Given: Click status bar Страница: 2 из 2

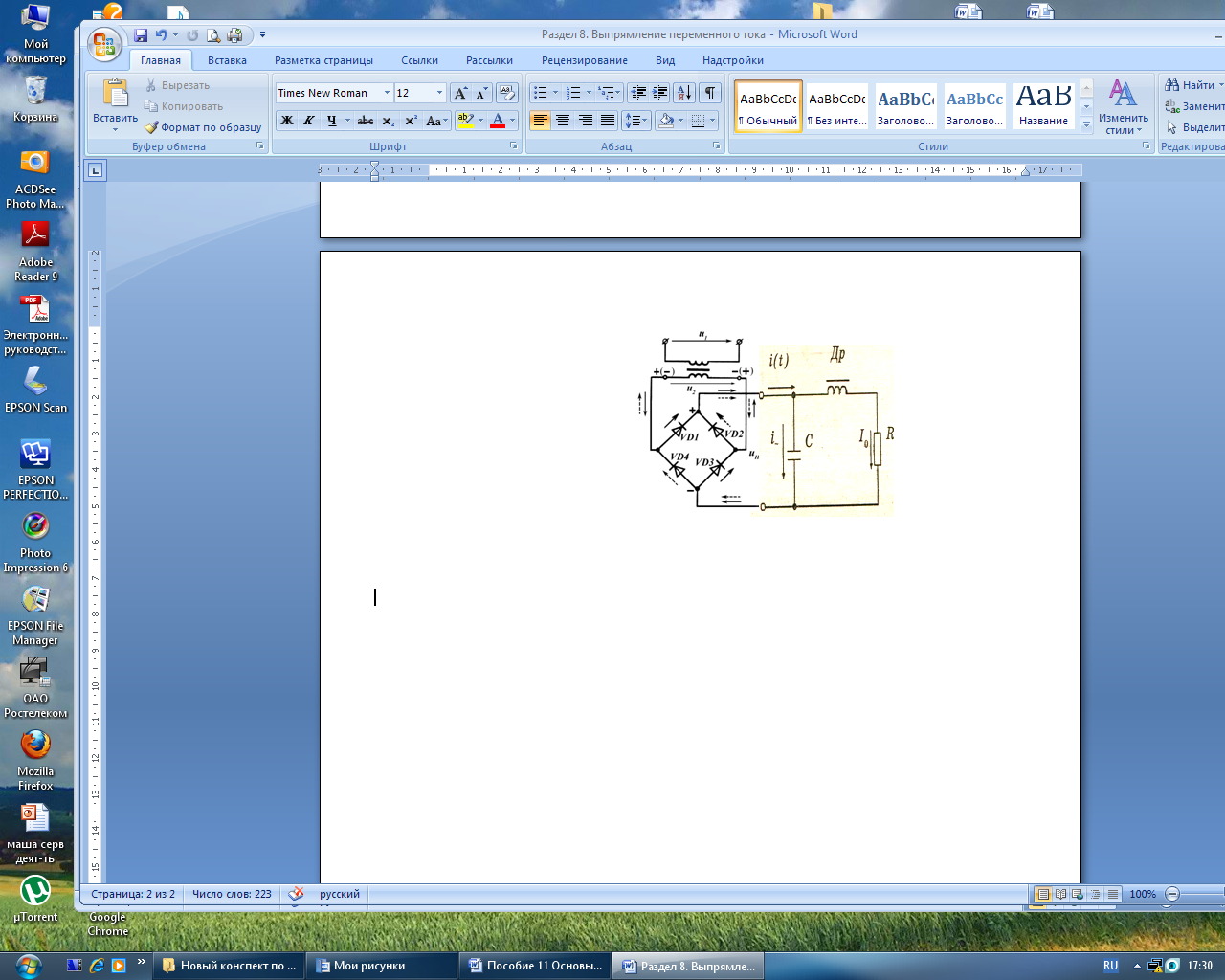Looking at the screenshot, I should (x=133, y=894).
